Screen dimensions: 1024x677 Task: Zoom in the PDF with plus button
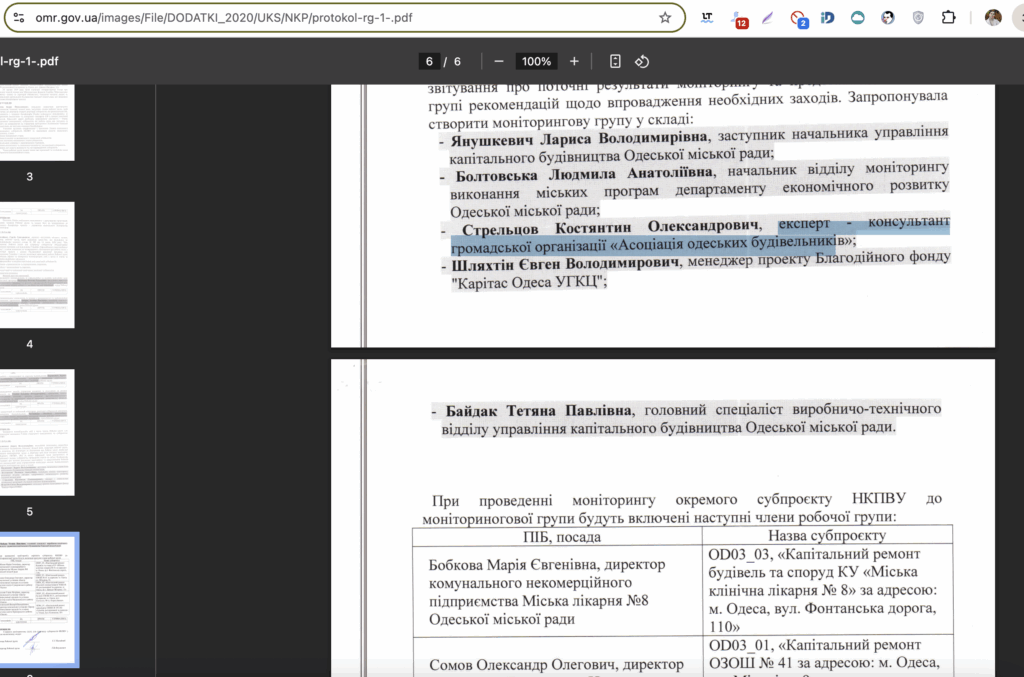(x=574, y=61)
